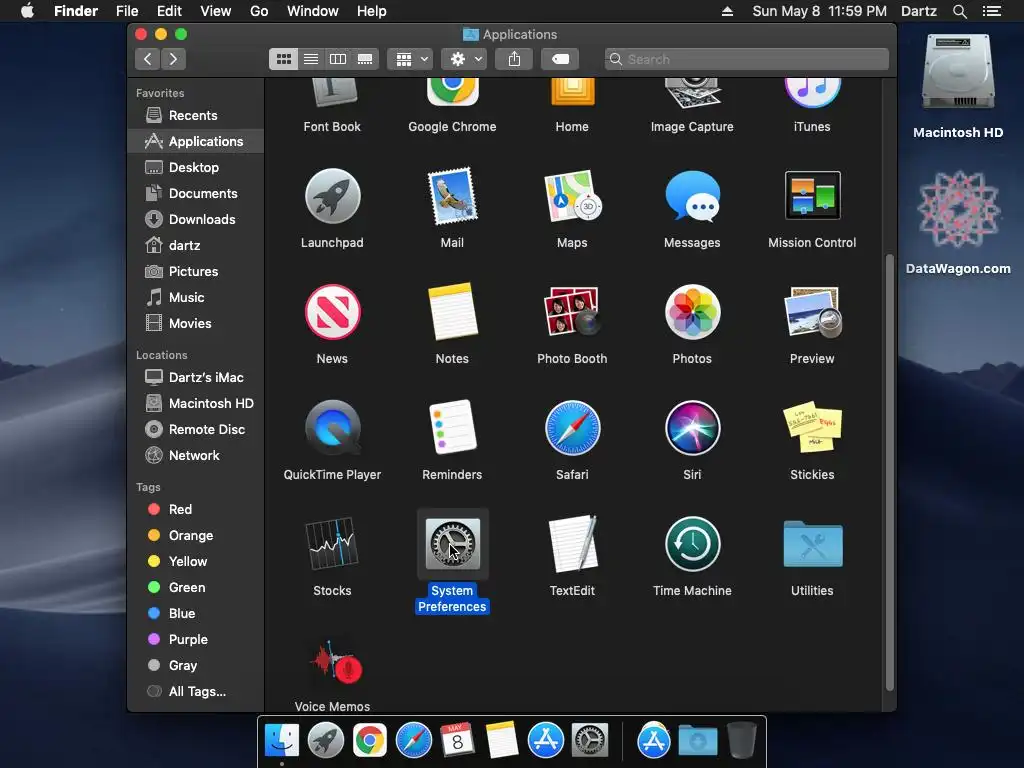Select the Notes app icon in Applications

pyautogui.click(x=452, y=312)
